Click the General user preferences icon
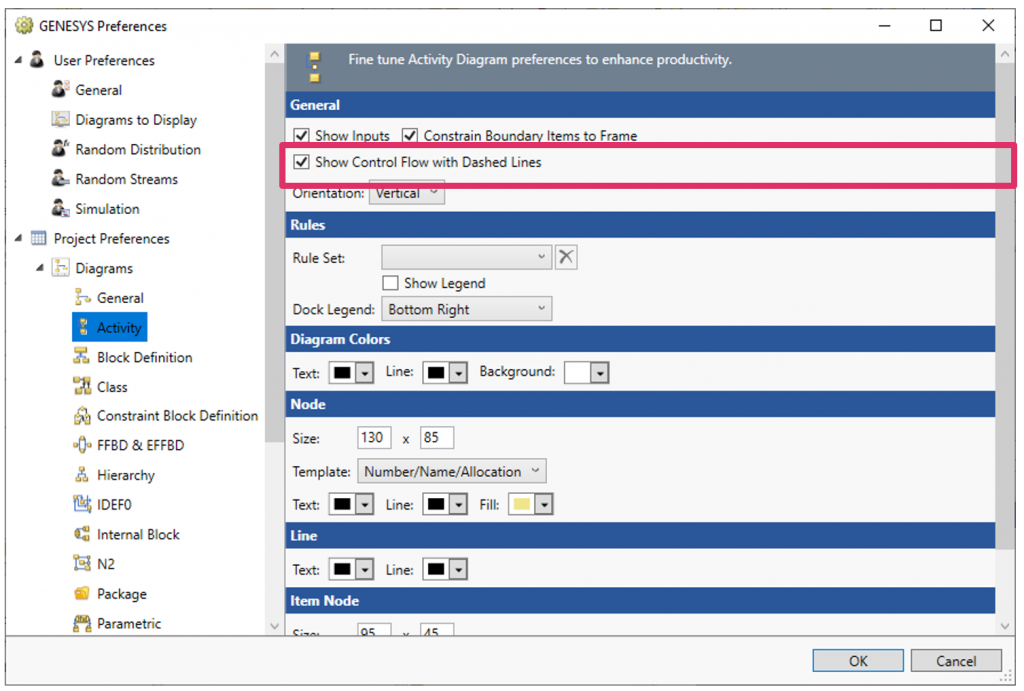Viewport: 1024px width, 691px height. [60, 89]
